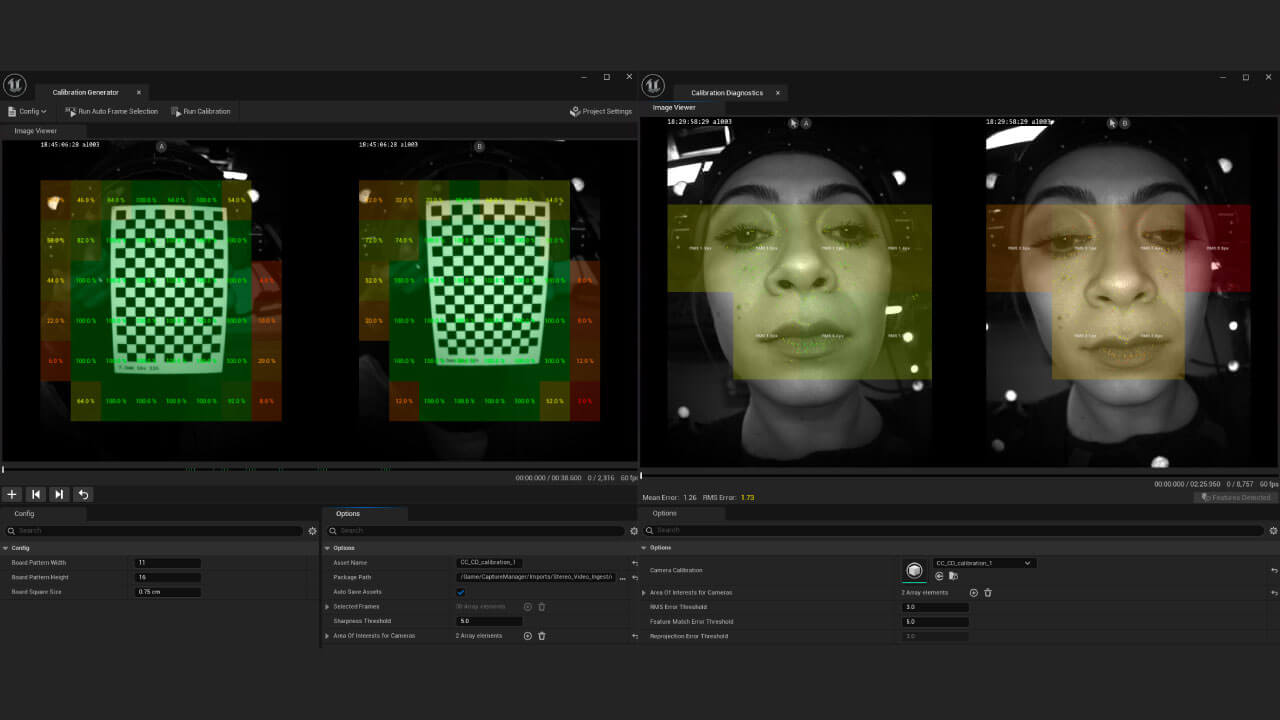Expand Area Of Interests in Generator
Viewport: 1280px width, 720px height.
pos(327,635)
